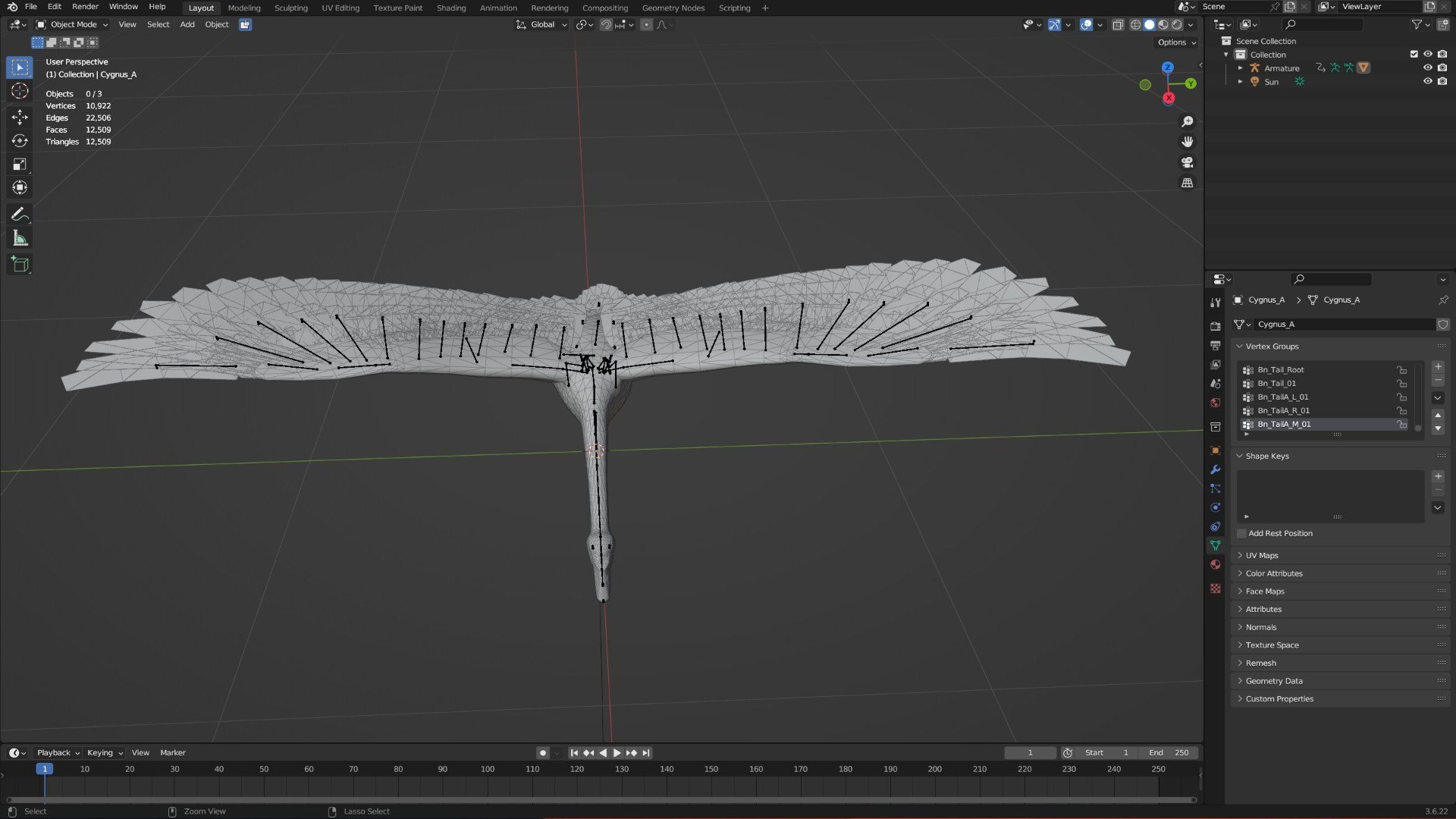
Task: Select the Cursor tool in toolbar
Action: pos(20,91)
